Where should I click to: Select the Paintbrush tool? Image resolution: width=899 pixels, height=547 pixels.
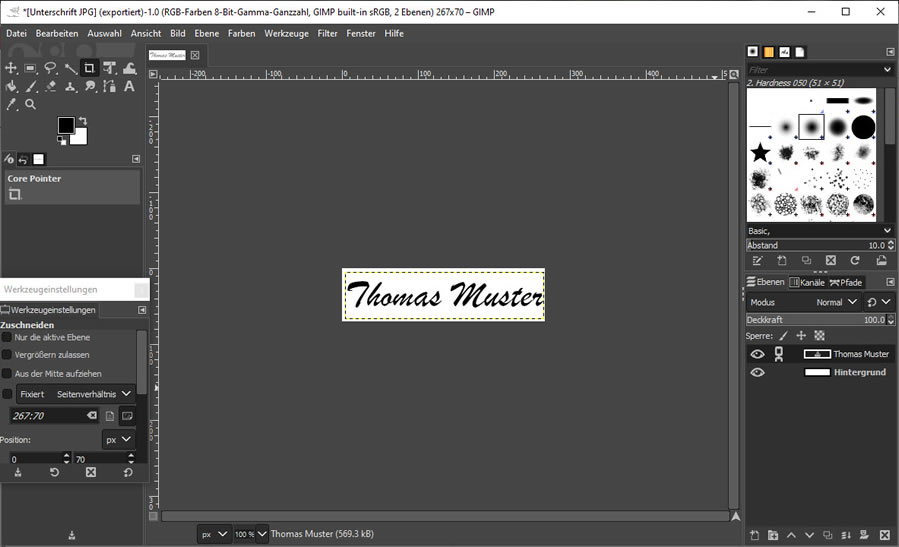(x=30, y=87)
